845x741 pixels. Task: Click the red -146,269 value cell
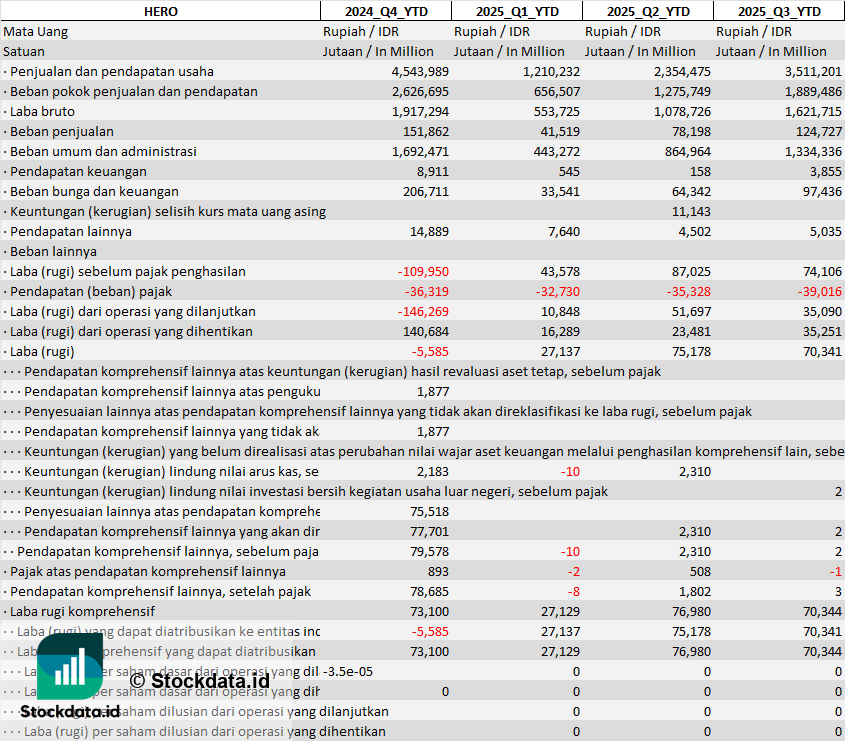pos(423,311)
